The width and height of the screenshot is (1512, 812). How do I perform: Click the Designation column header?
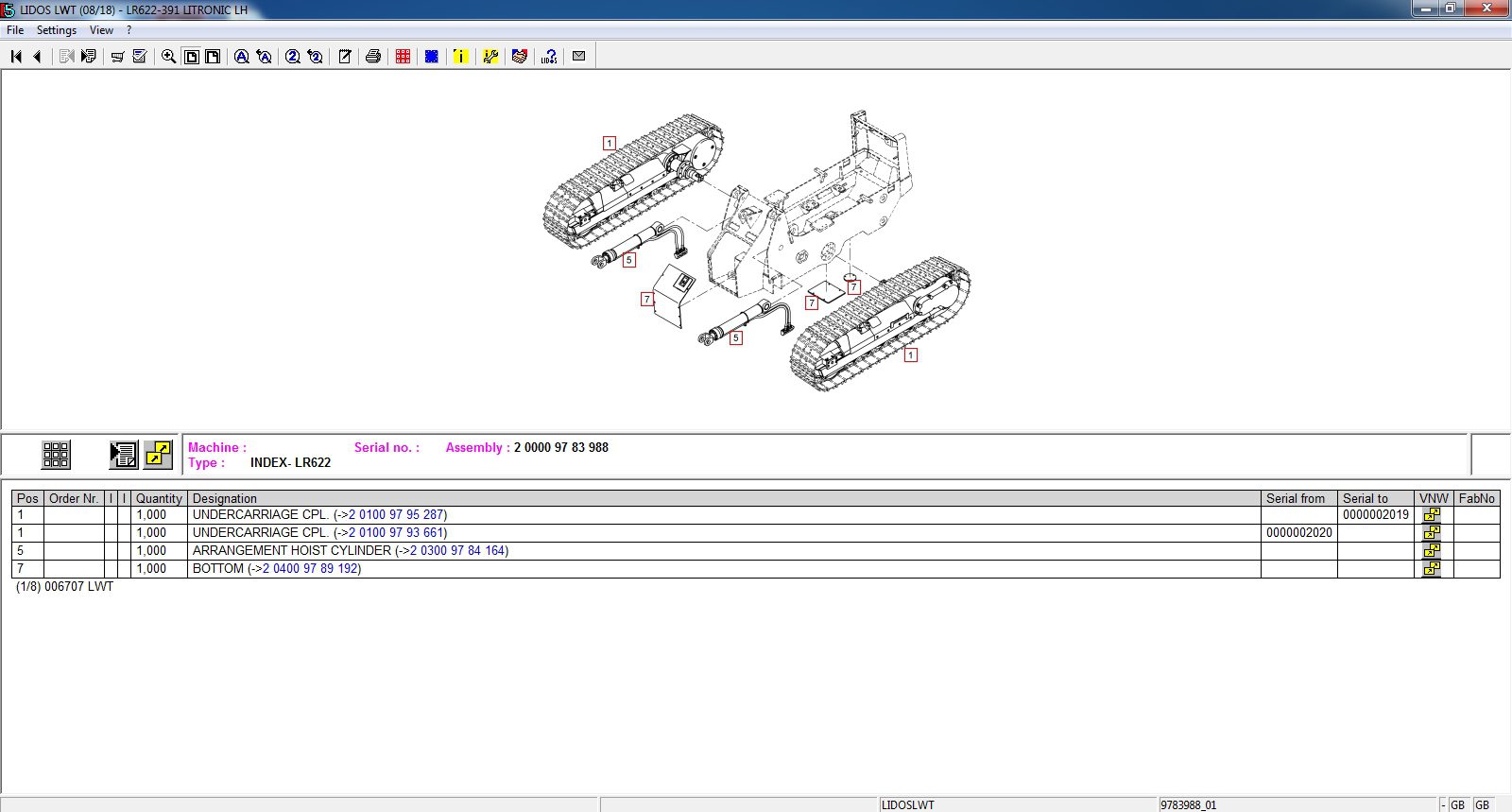724,498
